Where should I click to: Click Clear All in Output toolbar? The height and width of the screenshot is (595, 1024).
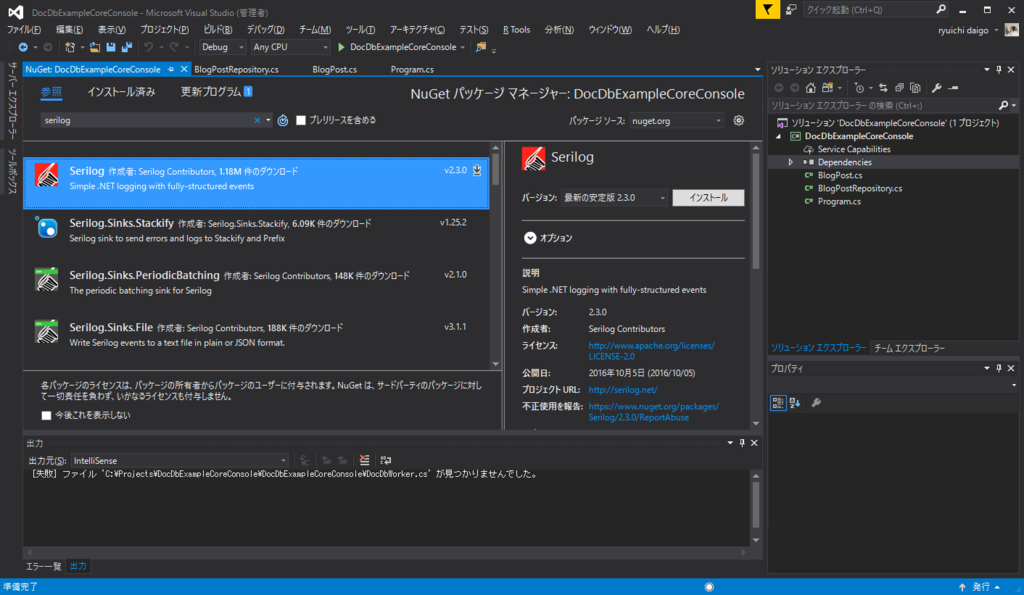(364, 460)
